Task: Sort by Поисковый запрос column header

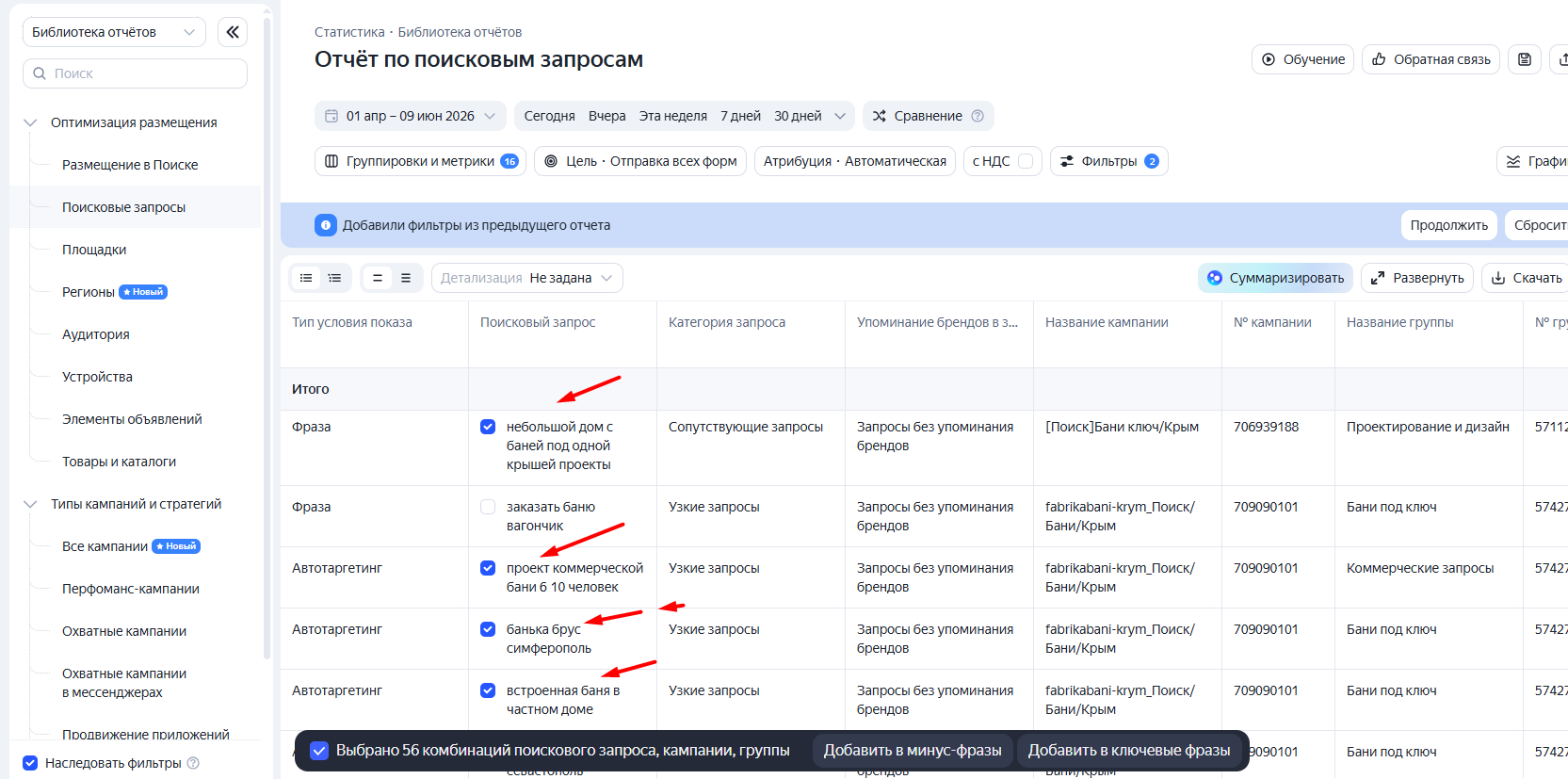Action: (x=538, y=322)
